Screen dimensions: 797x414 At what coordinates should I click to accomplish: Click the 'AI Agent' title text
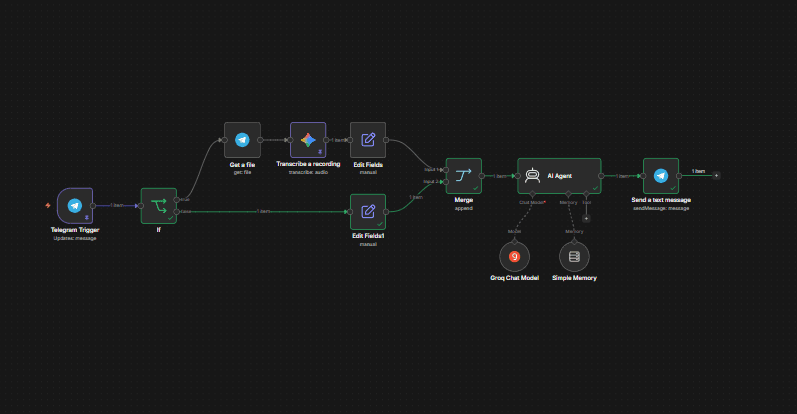point(560,176)
